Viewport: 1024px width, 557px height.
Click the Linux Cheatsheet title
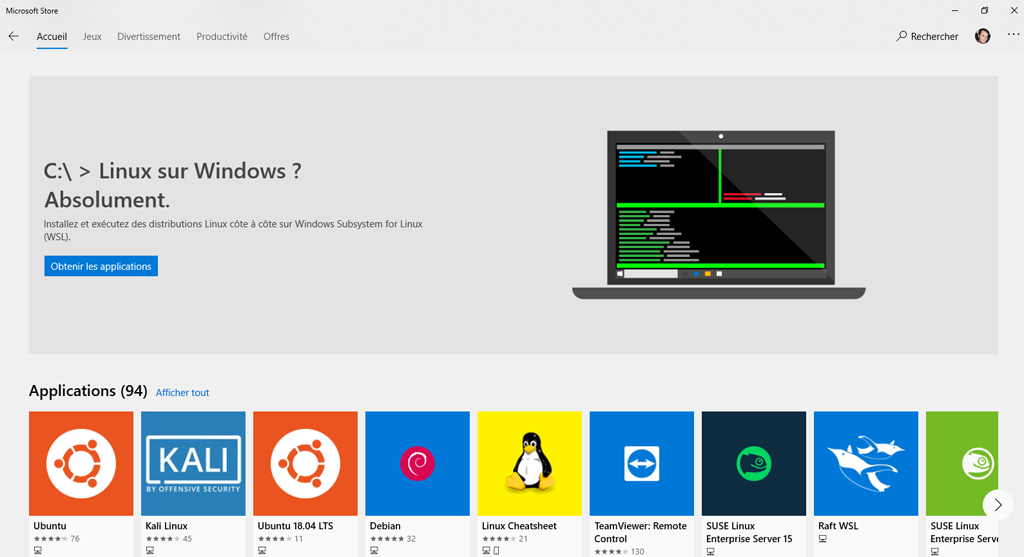519,526
